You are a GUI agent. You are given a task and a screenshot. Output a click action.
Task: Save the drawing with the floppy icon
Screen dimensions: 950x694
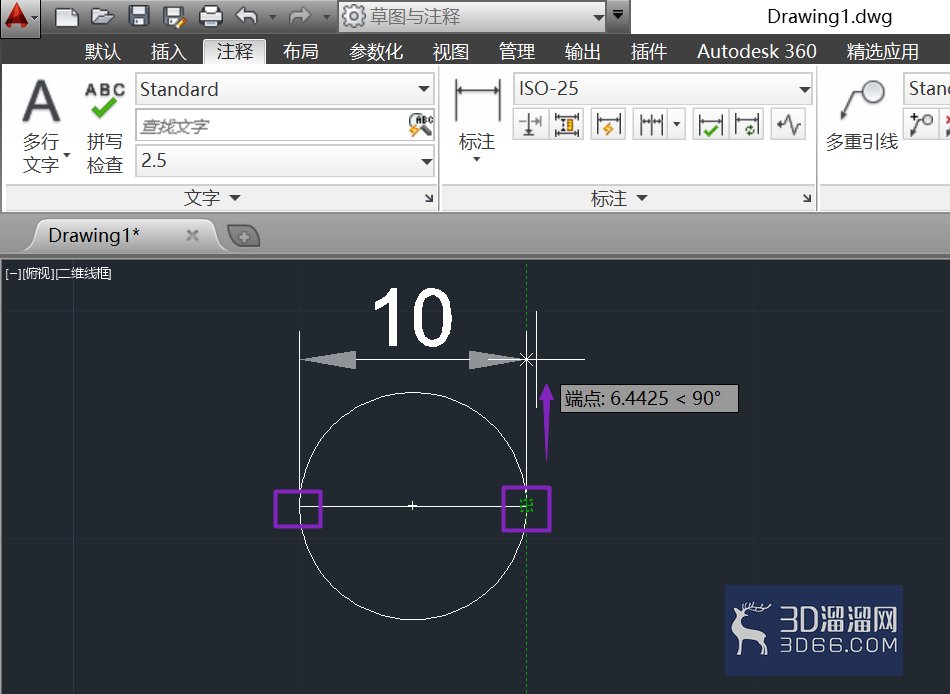[139, 16]
